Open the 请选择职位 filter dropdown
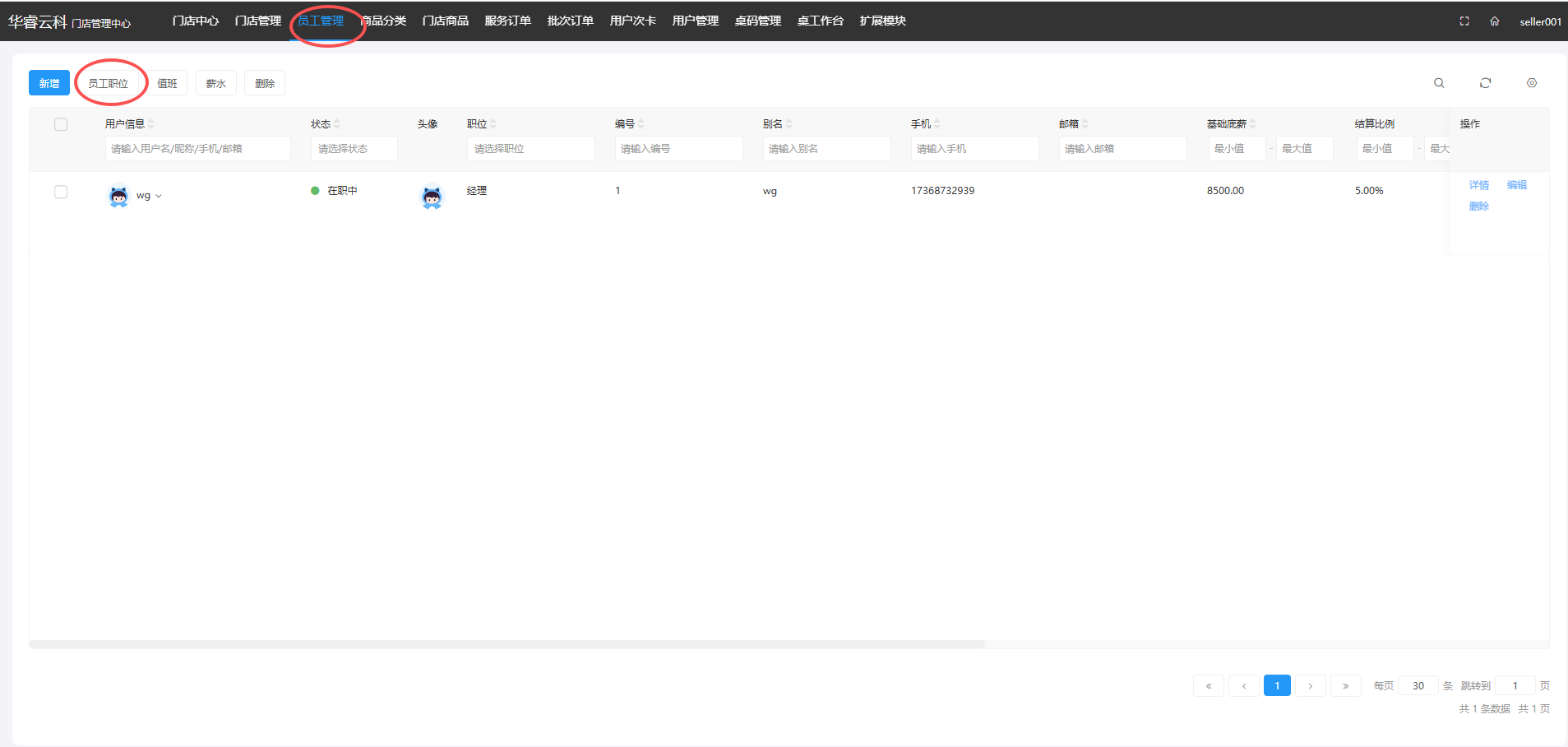The width and height of the screenshot is (1568, 747). (x=530, y=149)
